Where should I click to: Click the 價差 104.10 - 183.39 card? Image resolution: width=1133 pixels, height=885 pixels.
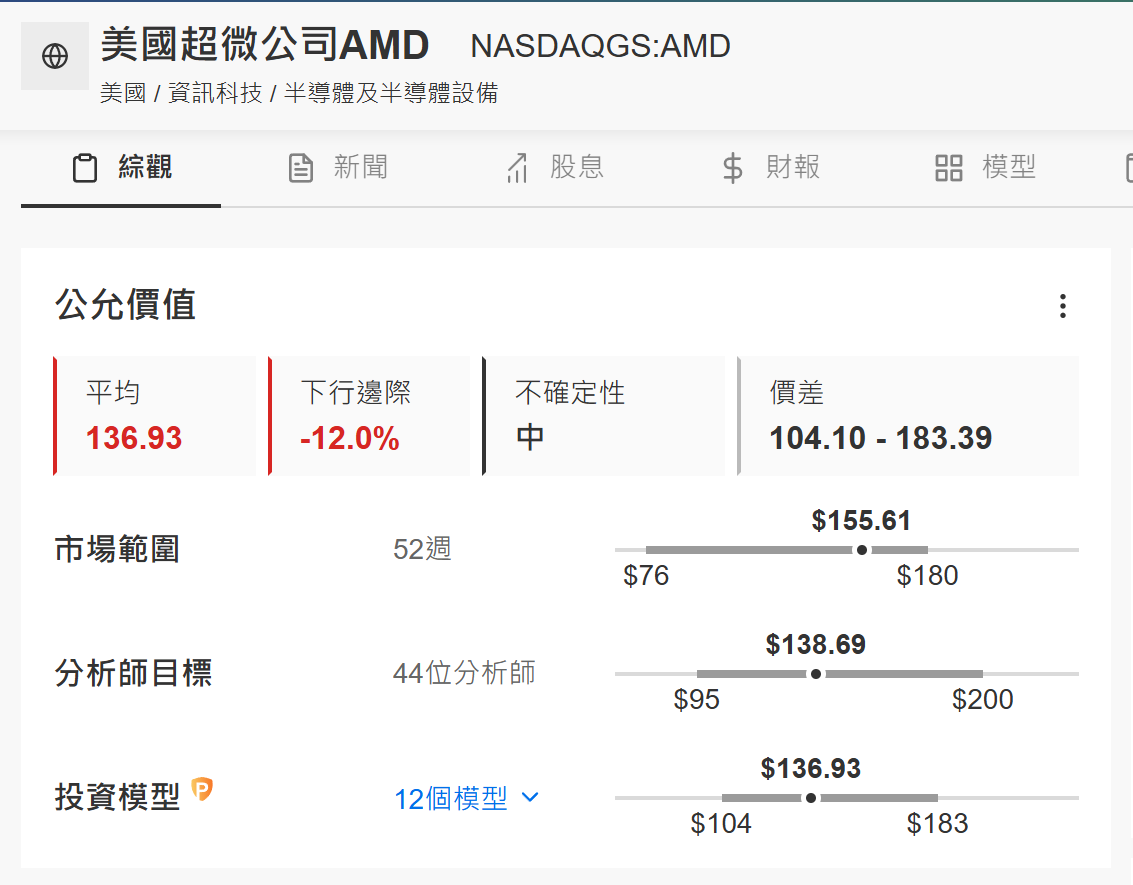908,416
